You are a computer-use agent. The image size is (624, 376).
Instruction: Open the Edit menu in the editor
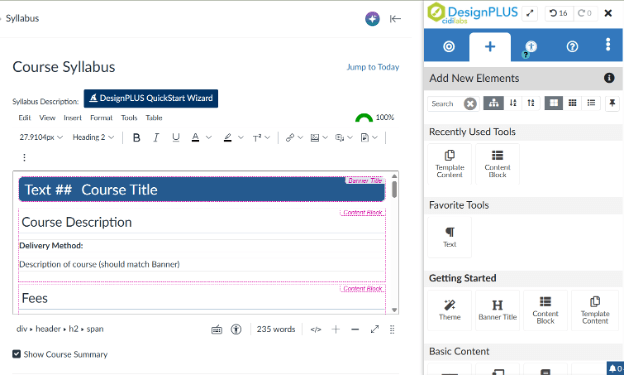click(24, 118)
